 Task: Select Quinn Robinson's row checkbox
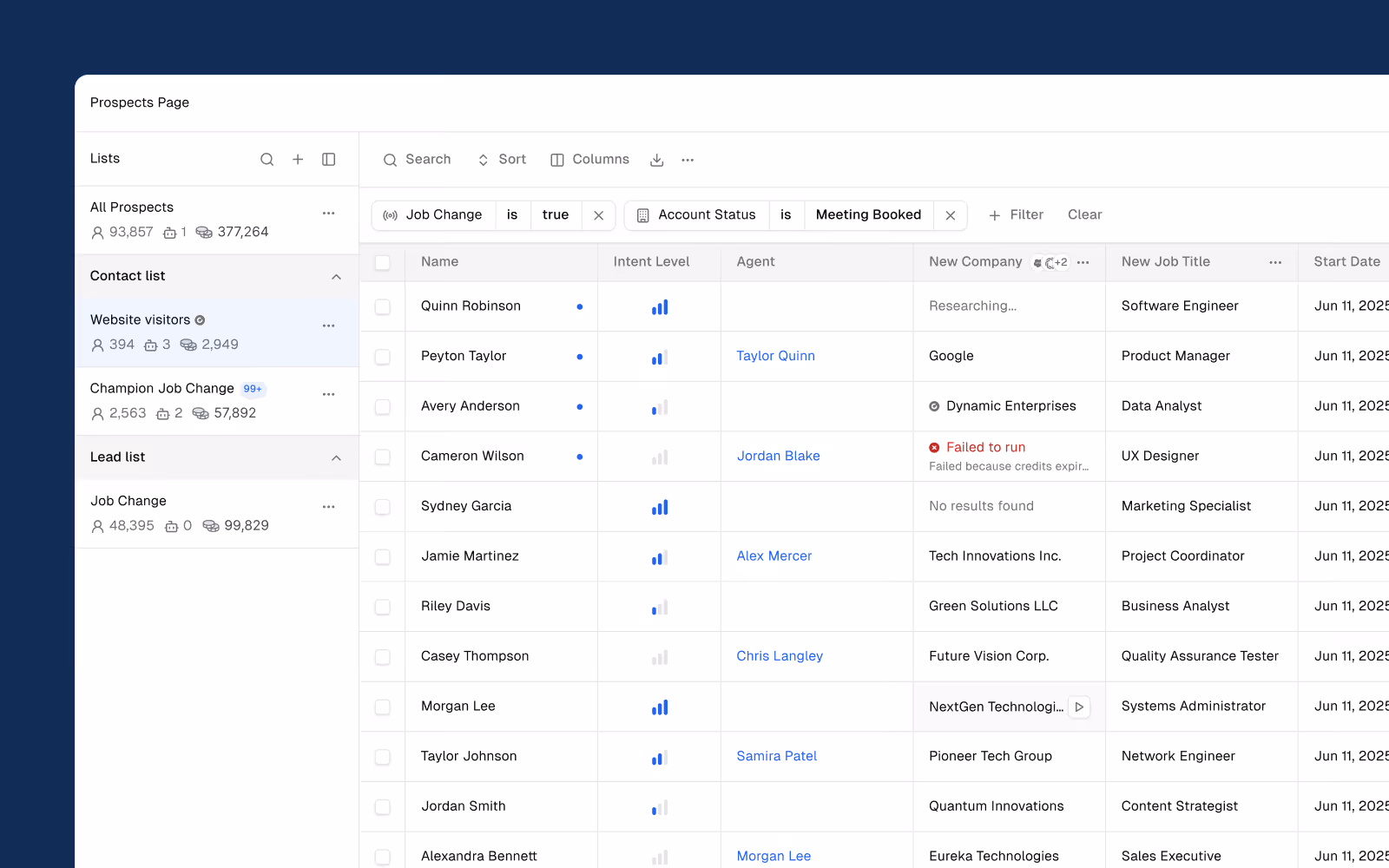coord(383,307)
